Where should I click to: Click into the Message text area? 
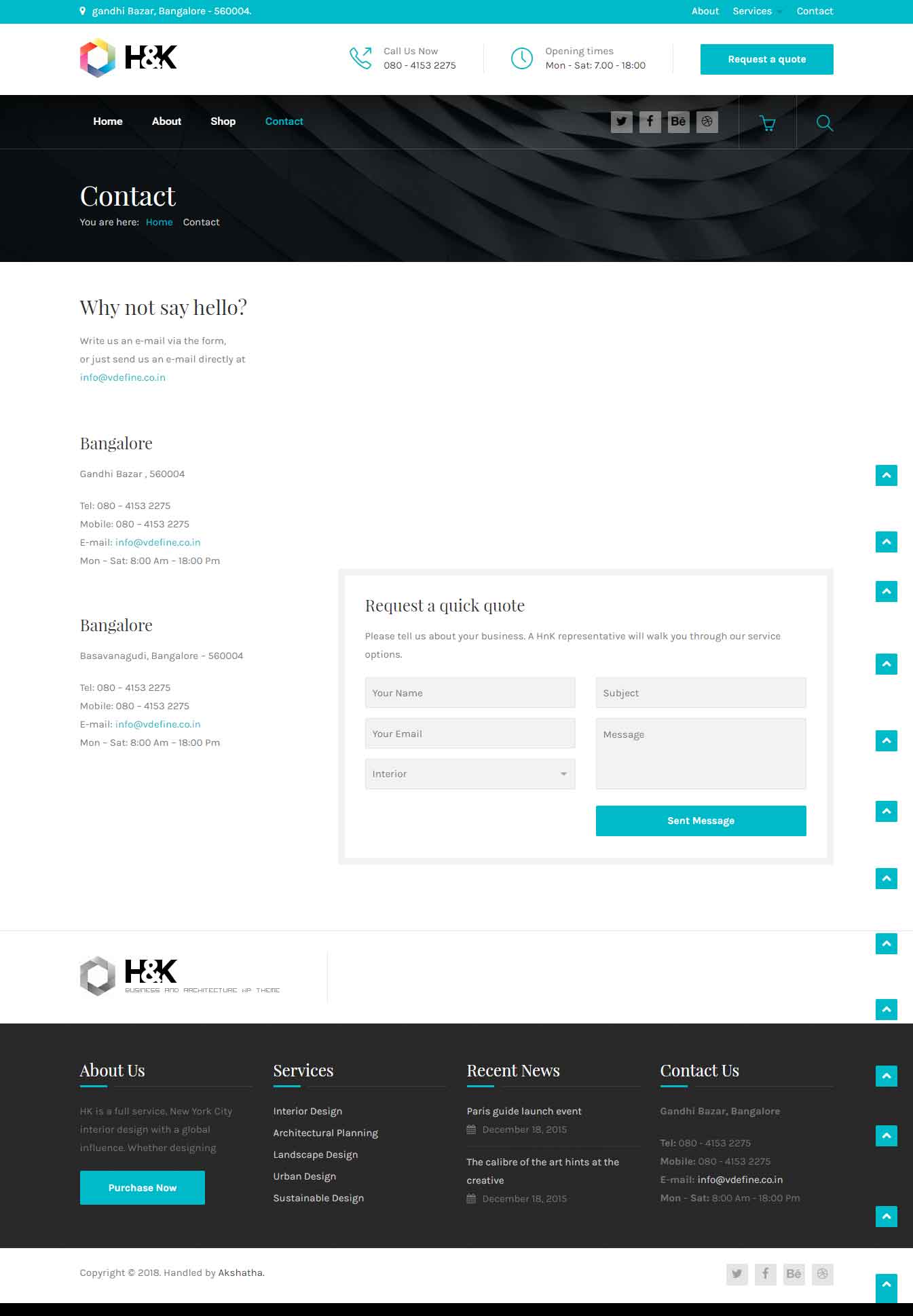[x=701, y=753]
